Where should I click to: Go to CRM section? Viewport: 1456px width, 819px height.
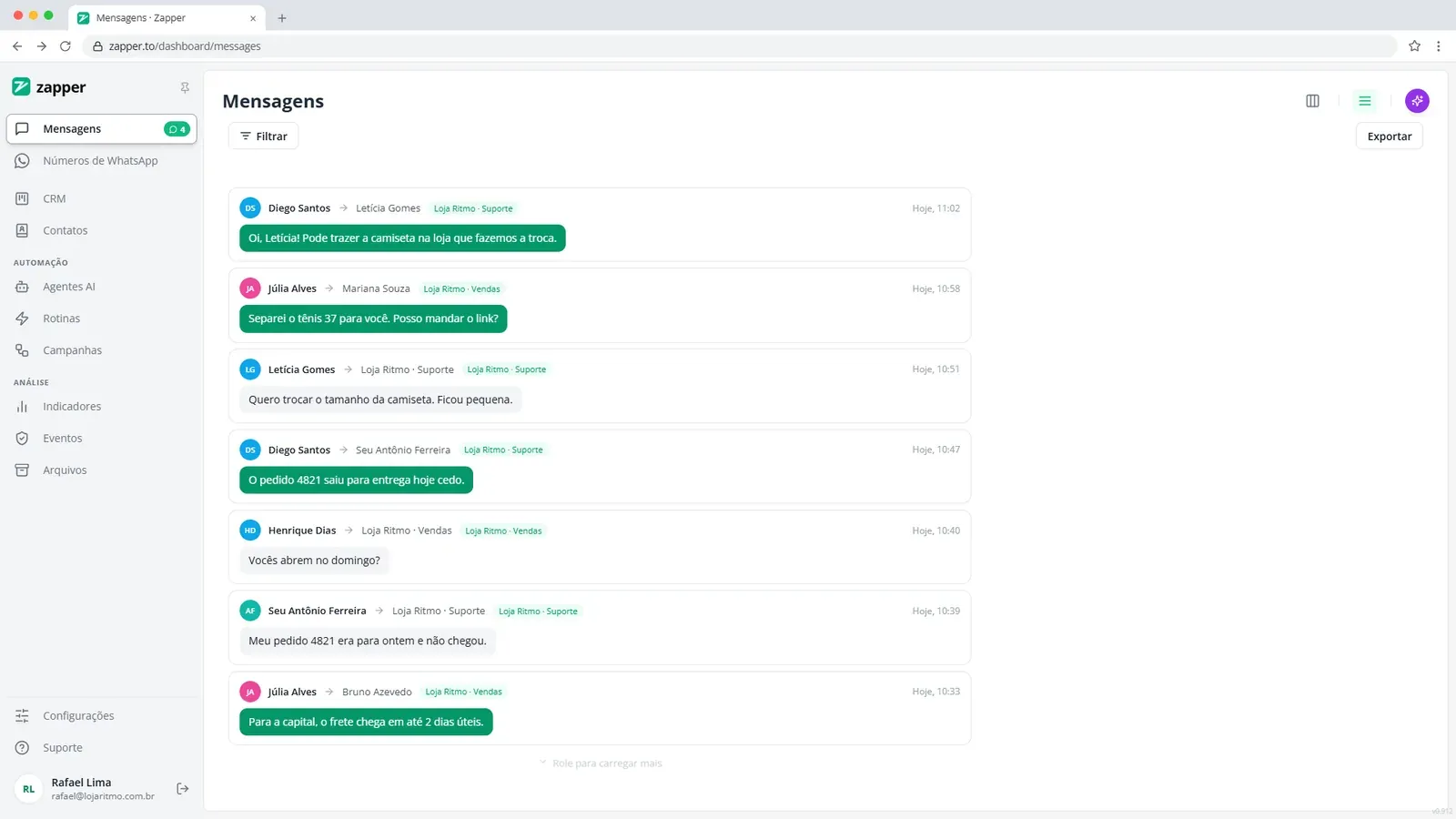101,198
